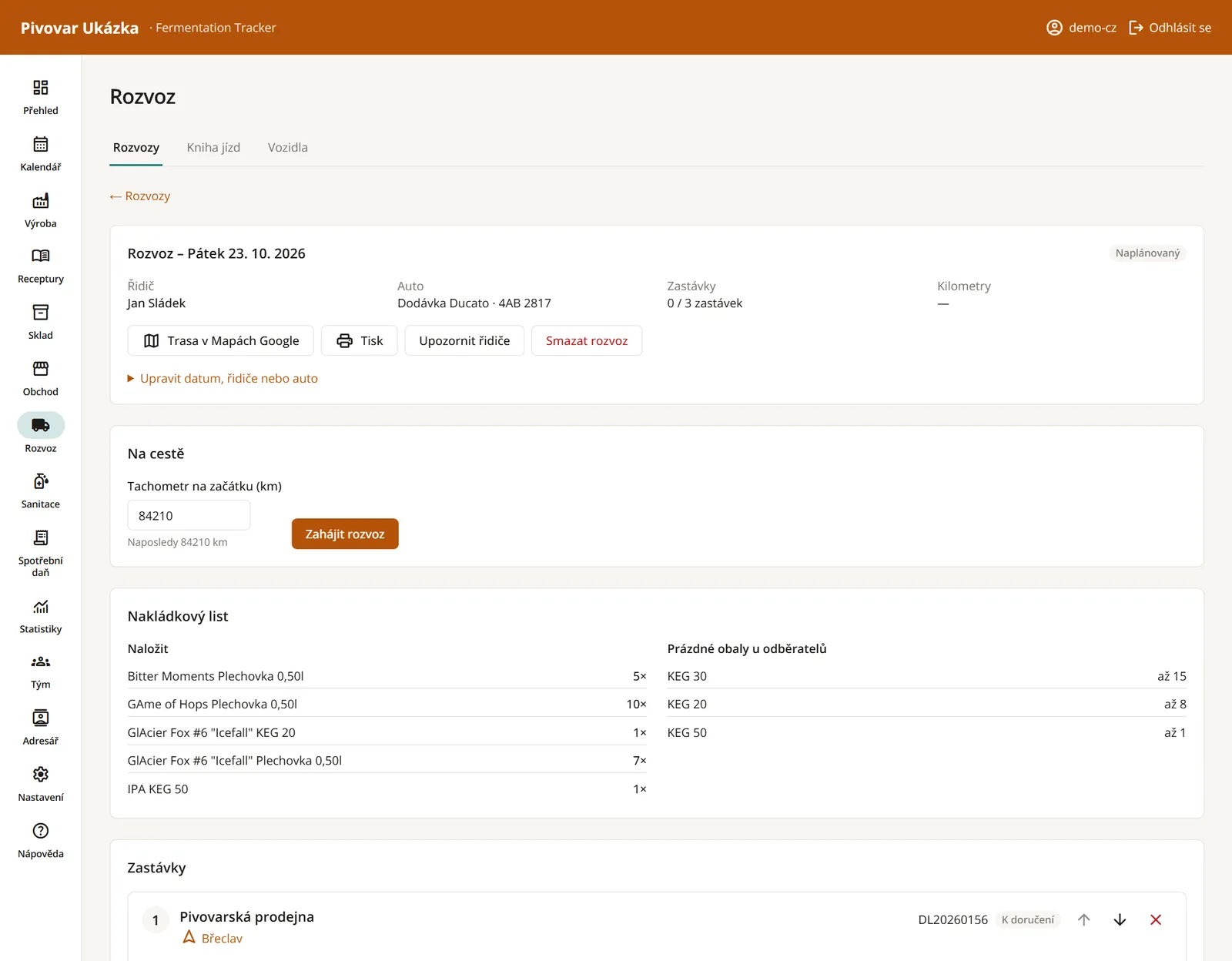1232x961 pixels.
Task: Open Nastavení gear icon
Action: pyautogui.click(x=41, y=774)
